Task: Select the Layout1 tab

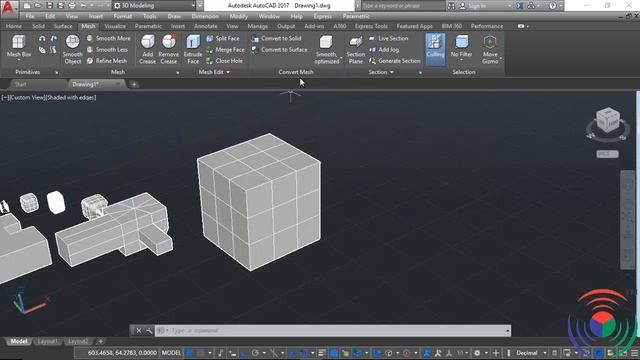Action: [47, 341]
